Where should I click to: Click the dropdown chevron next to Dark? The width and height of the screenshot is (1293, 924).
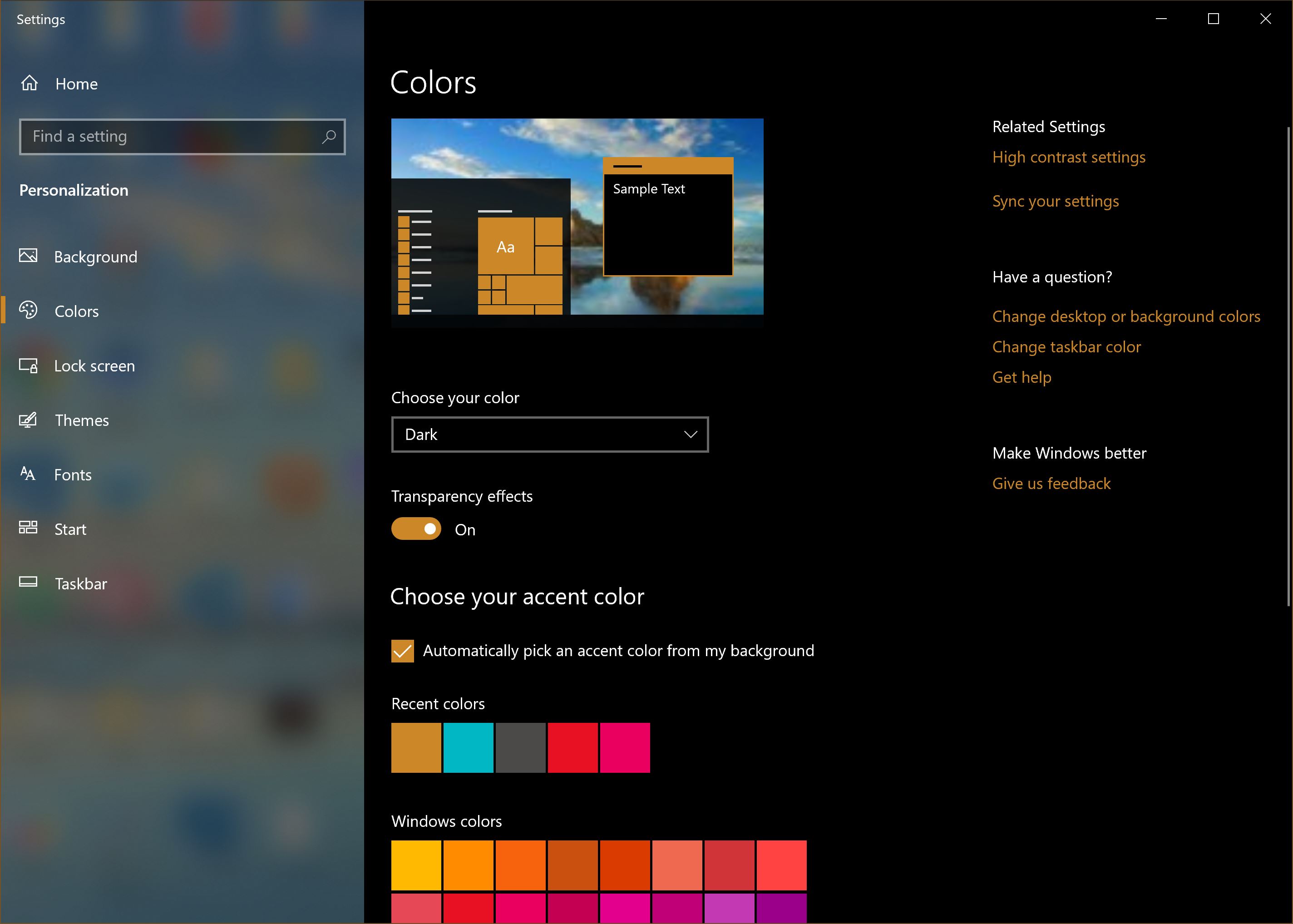[690, 435]
